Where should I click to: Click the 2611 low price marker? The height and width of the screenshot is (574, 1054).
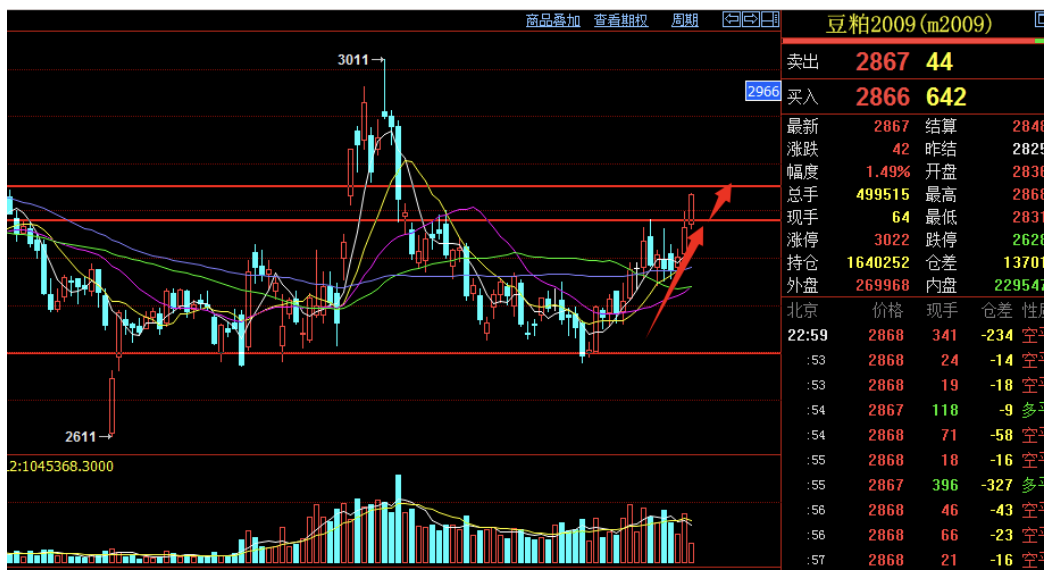pos(82,436)
